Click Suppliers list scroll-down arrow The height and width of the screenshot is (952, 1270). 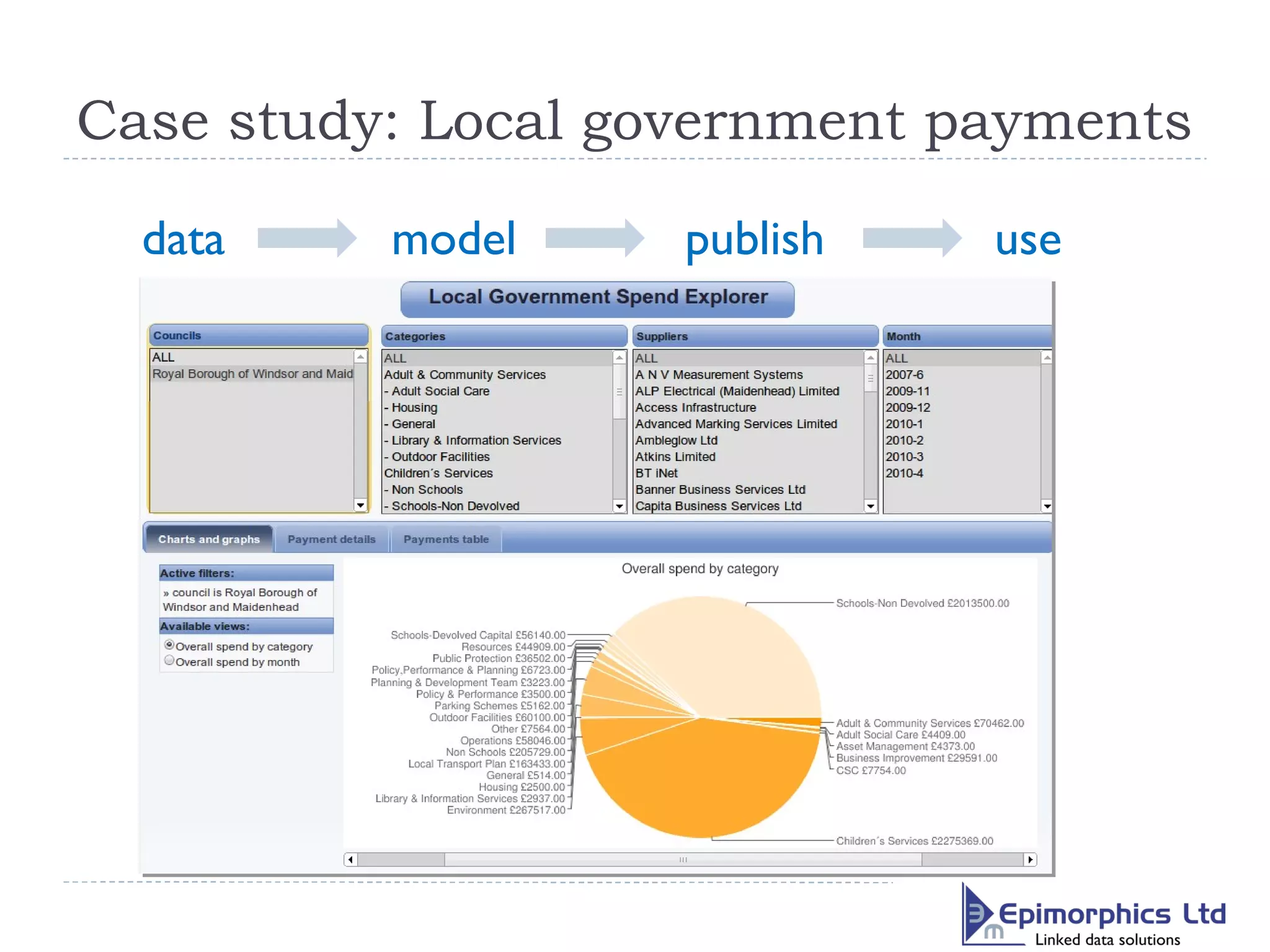tap(871, 506)
